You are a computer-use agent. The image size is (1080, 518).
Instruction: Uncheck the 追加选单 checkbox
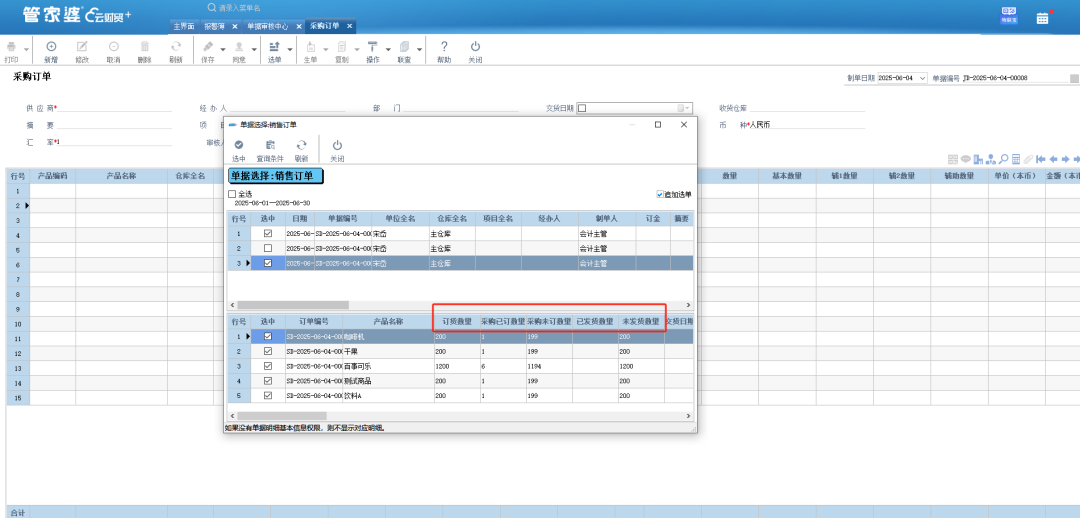(660, 194)
